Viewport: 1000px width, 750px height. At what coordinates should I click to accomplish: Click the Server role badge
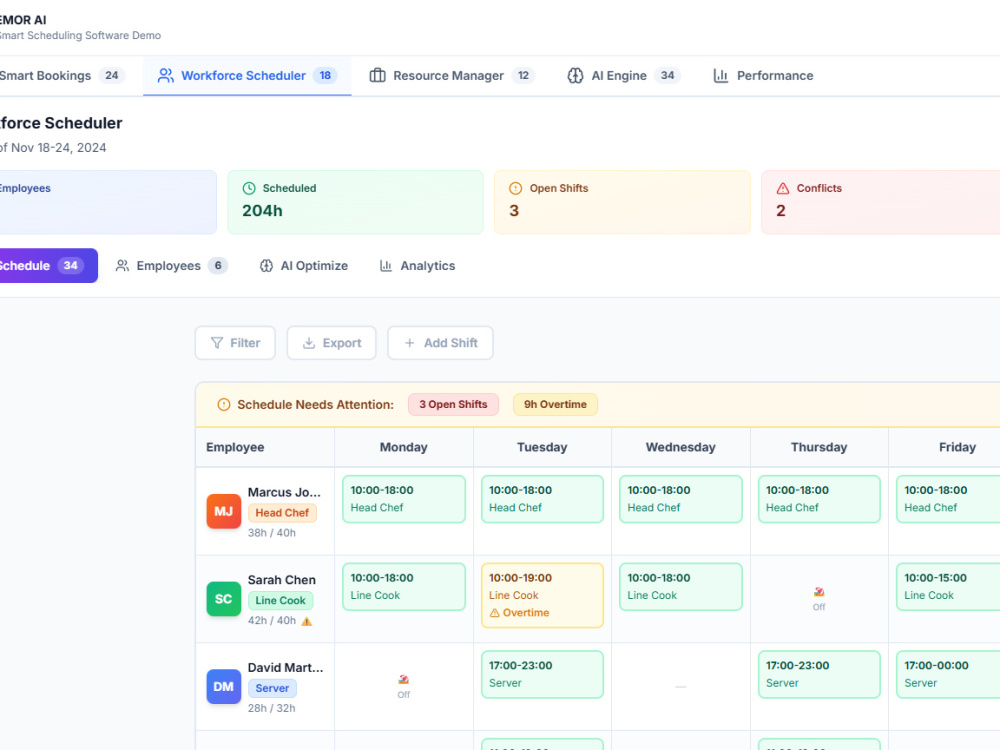[x=272, y=688]
